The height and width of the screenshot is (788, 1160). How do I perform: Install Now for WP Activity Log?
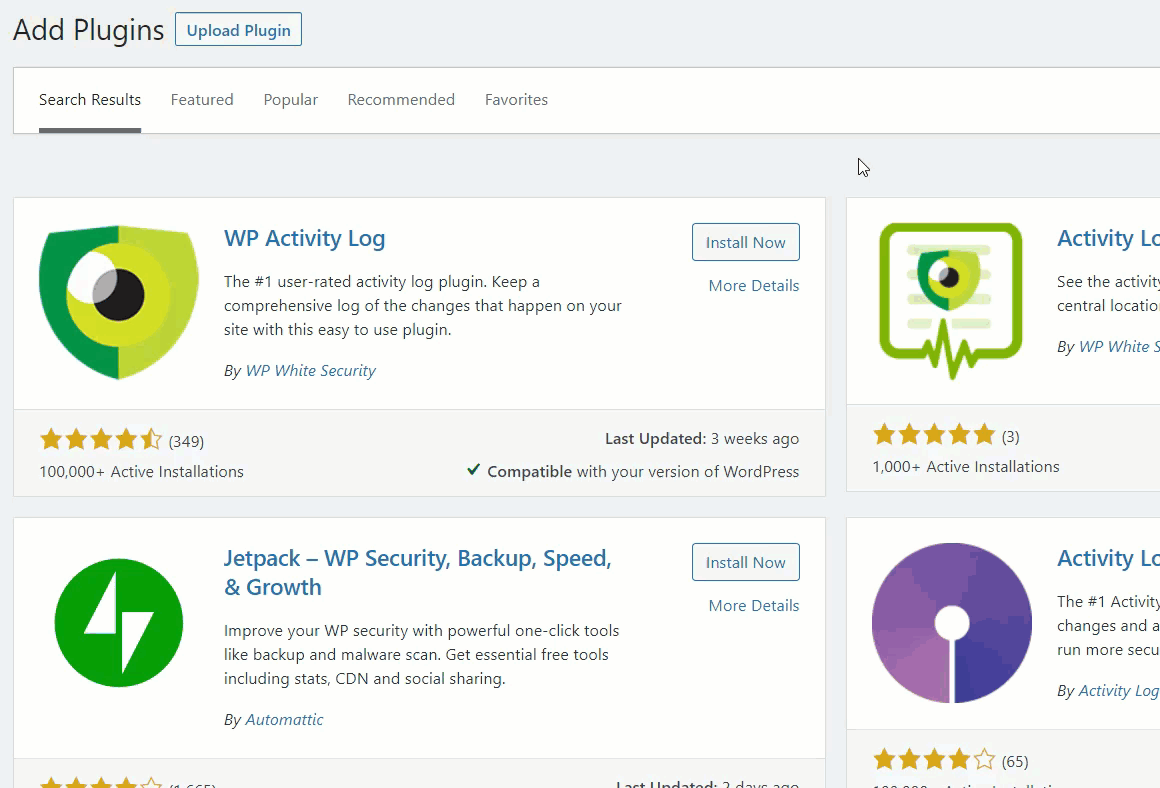coord(746,242)
